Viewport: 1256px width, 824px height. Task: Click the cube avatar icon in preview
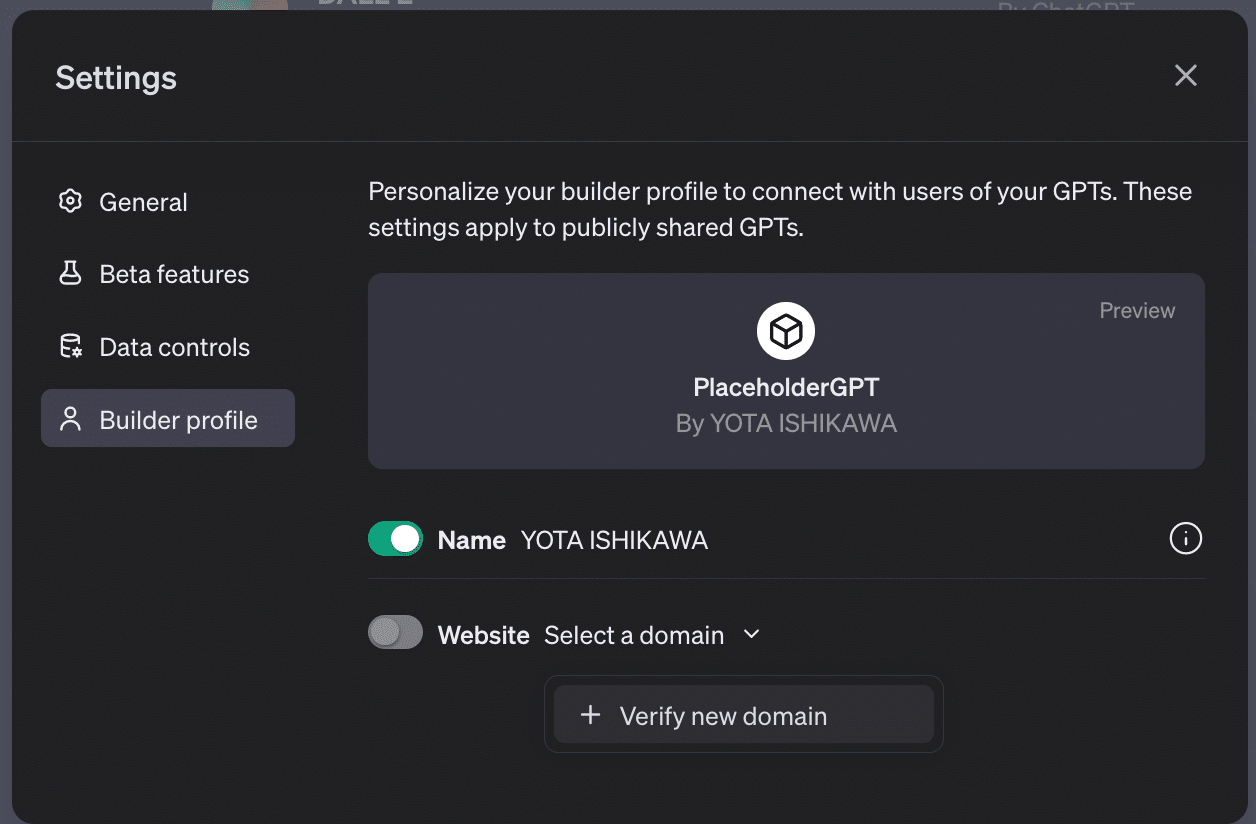[786, 331]
